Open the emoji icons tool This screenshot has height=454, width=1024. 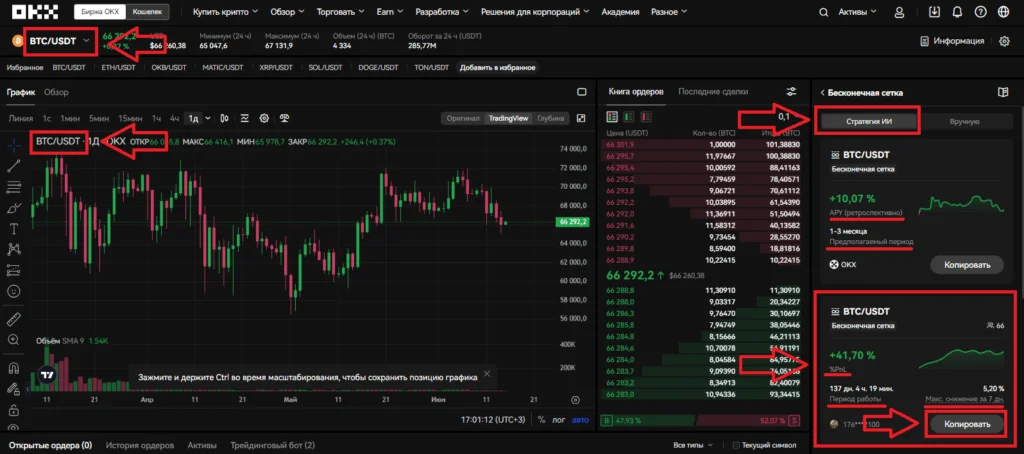14,291
